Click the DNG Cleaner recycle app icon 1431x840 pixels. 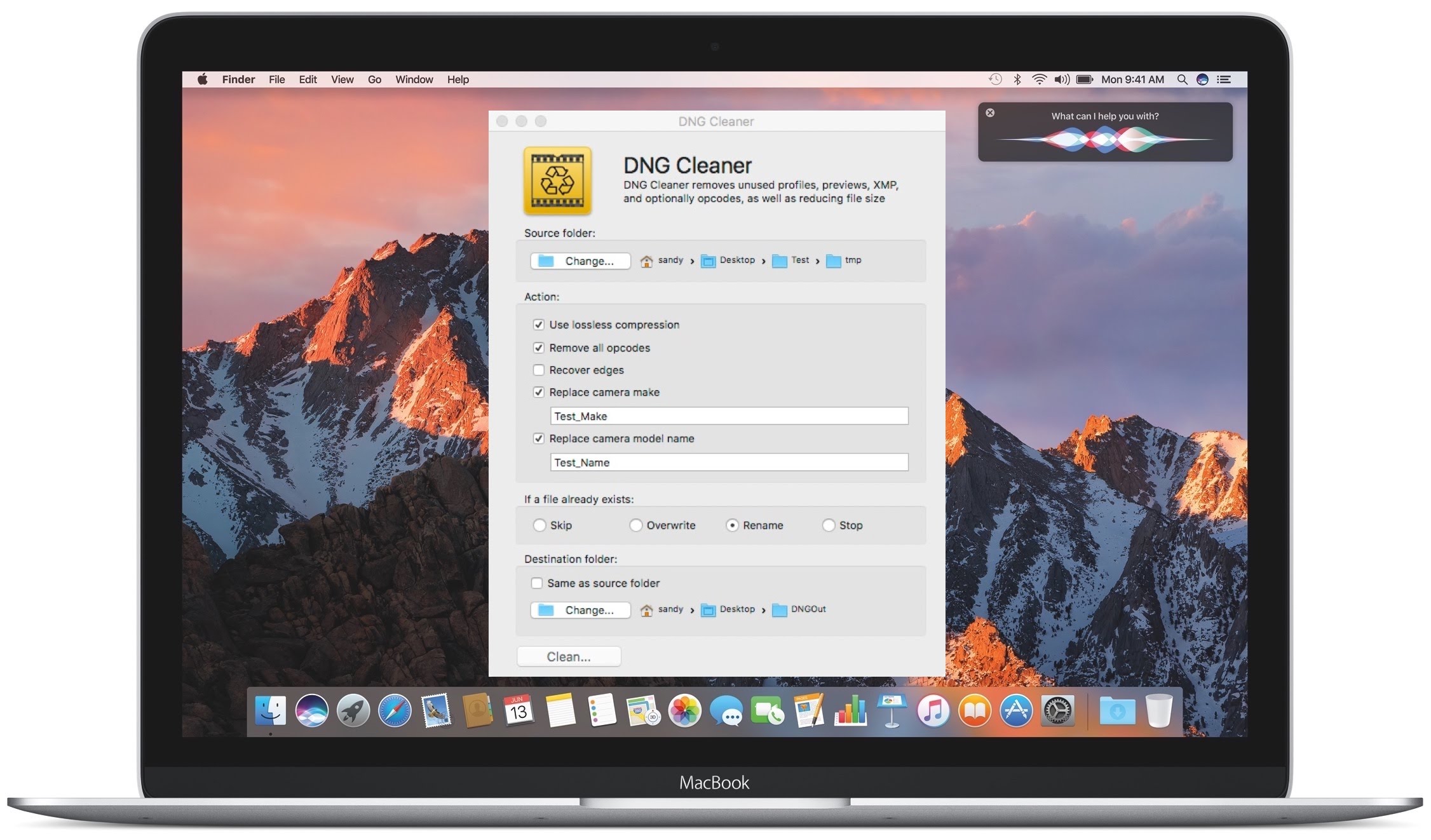557,181
